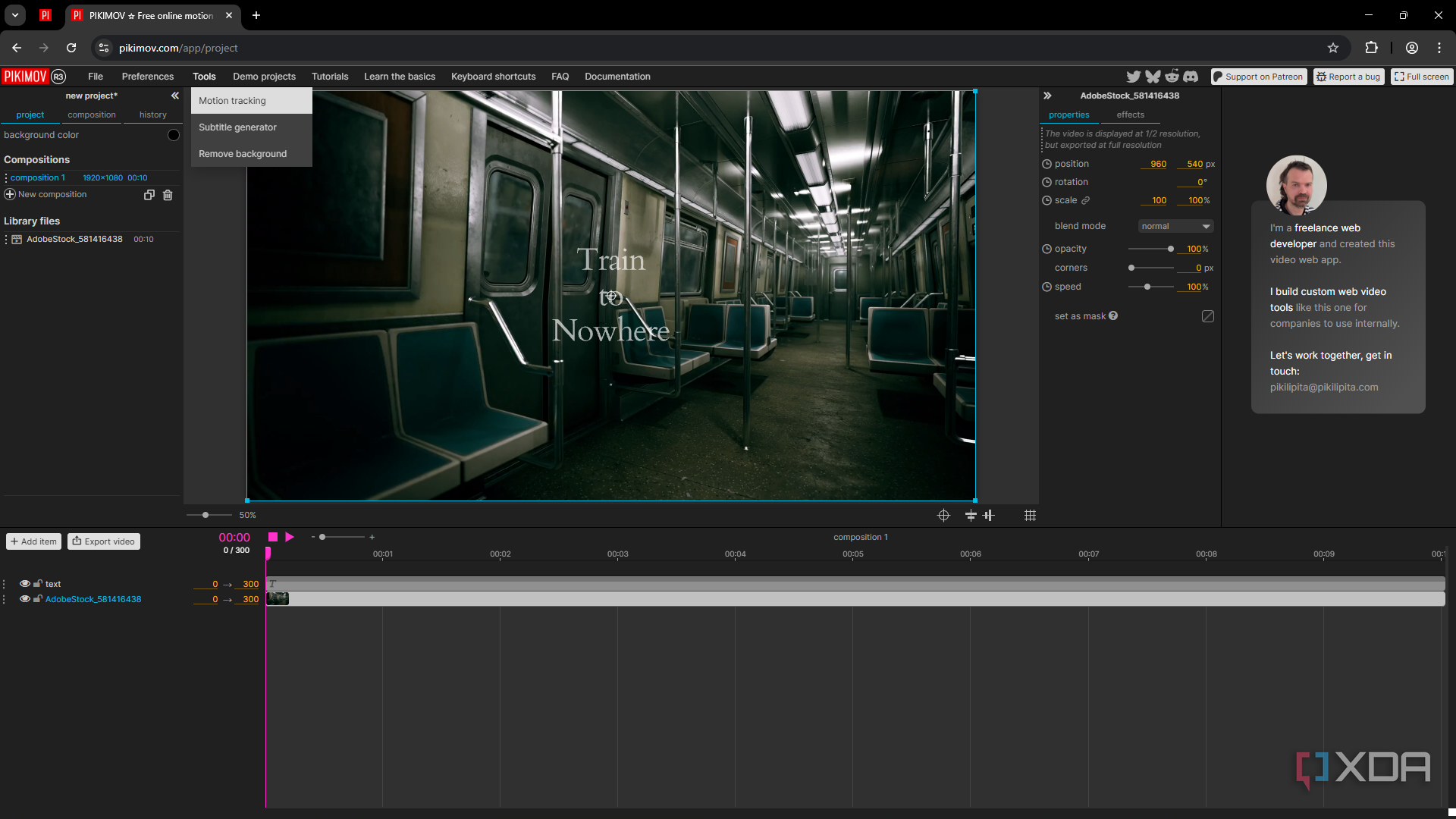1456x819 pixels.
Task: Open the background color swatch
Action: 174,135
